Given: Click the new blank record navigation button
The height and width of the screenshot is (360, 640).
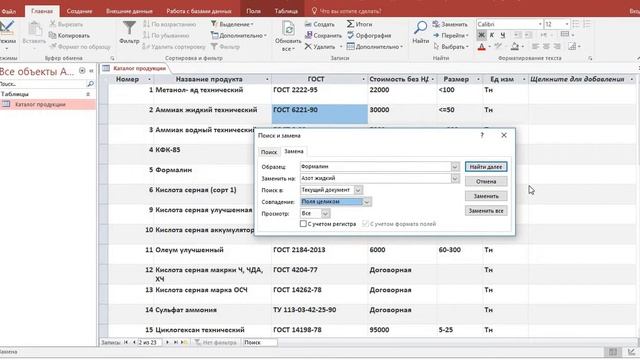Looking at the screenshot, I should pos(184,342).
